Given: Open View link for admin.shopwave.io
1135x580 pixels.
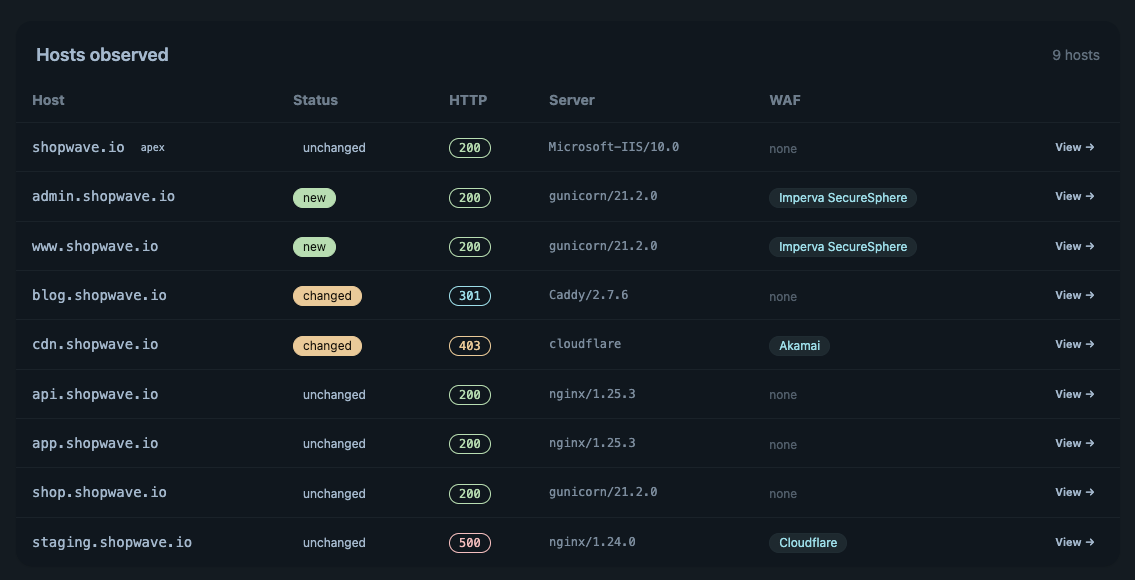Looking at the screenshot, I should (x=1074, y=196).
